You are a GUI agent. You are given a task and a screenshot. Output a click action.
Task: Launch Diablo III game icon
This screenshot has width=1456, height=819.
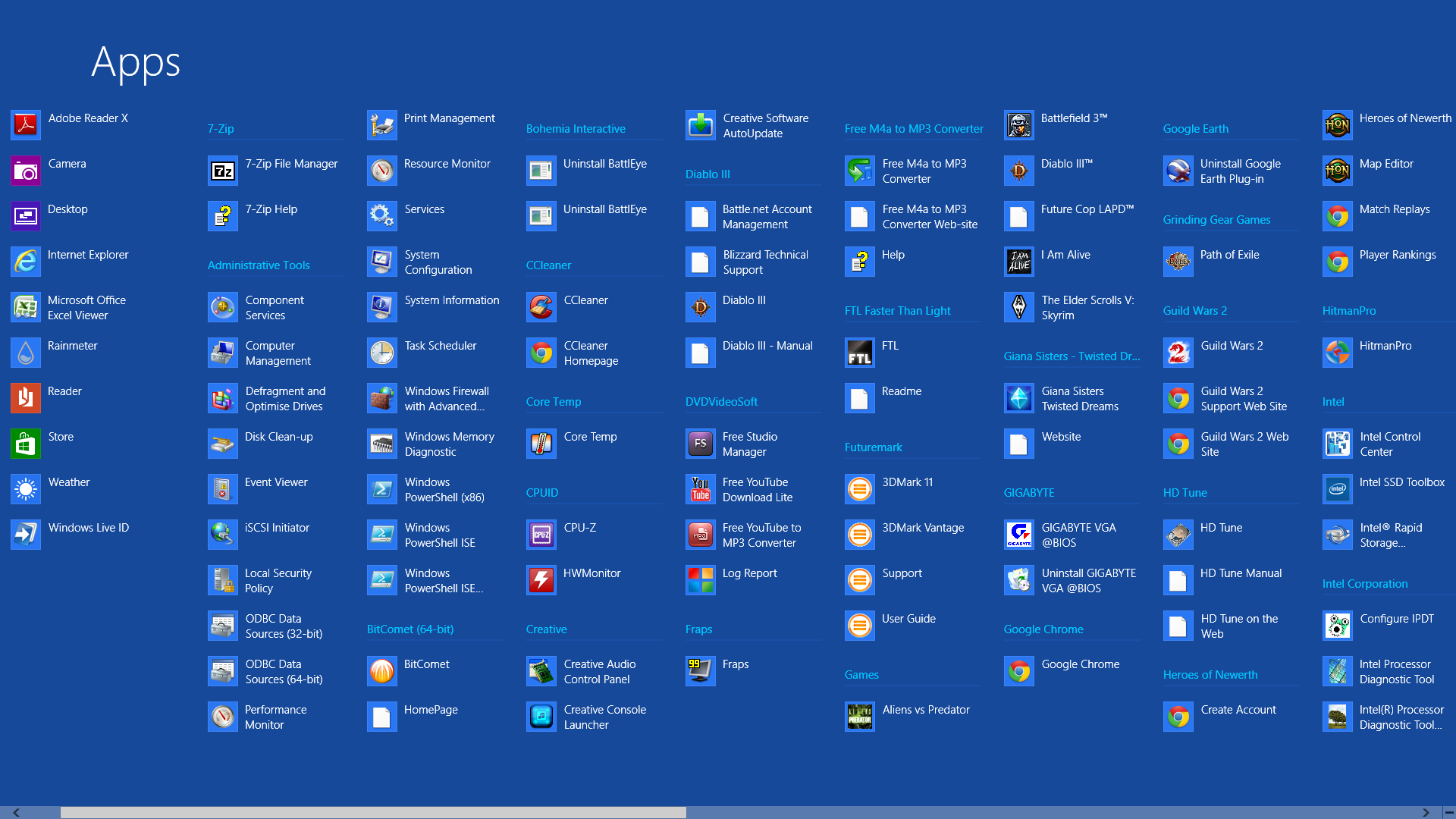pyautogui.click(x=701, y=307)
